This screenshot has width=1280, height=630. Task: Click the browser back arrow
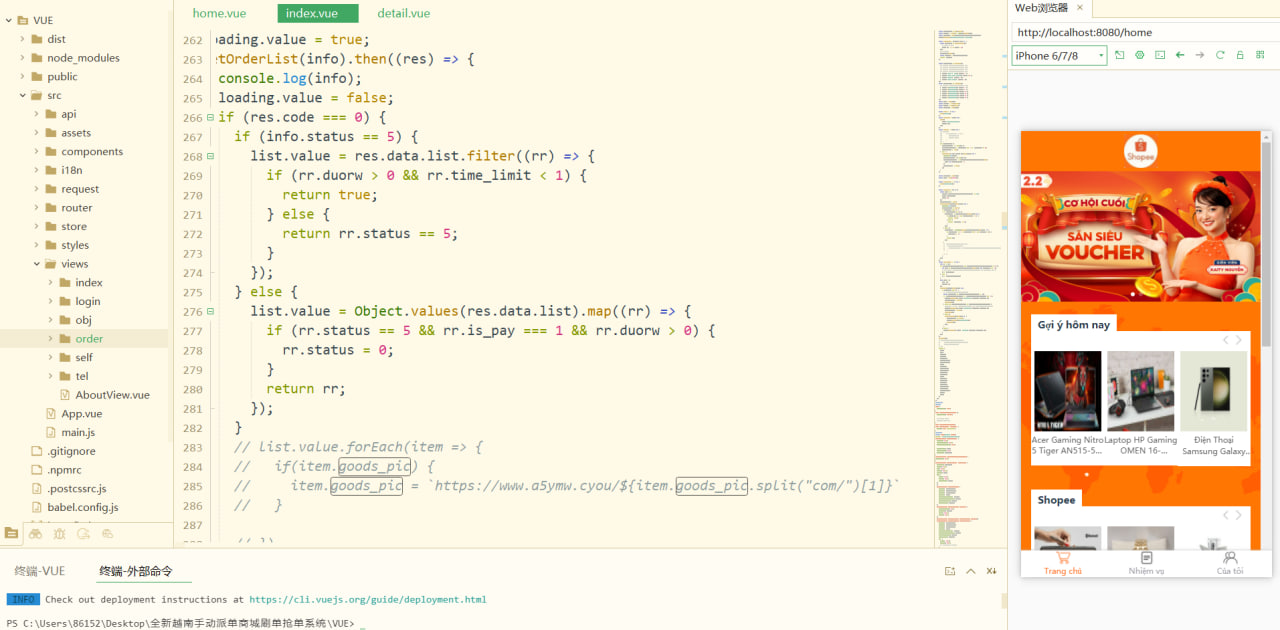[x=1180, y=56]
